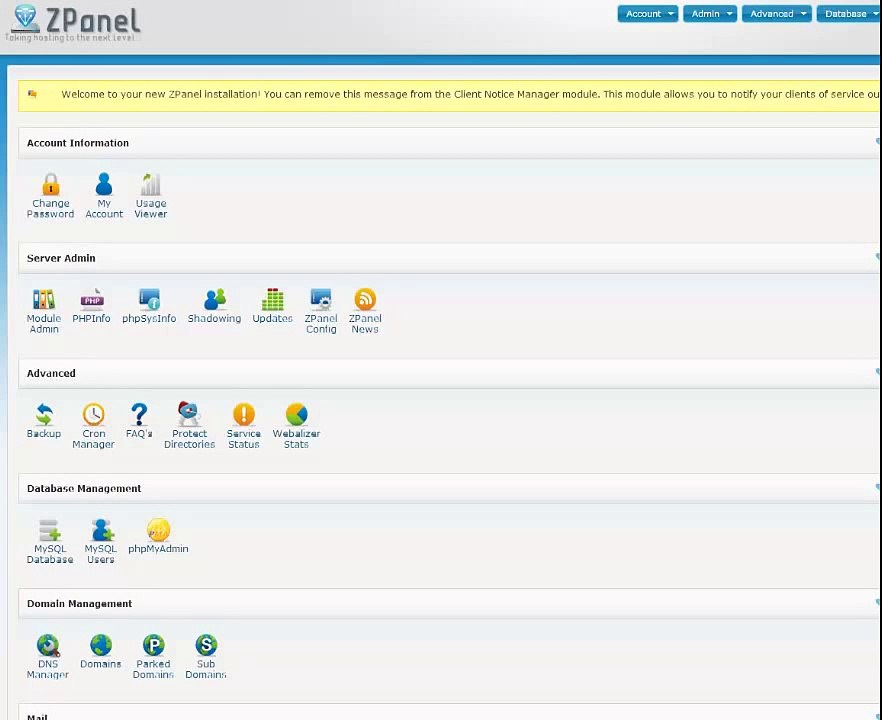Open Webalizer Stats
Image resolution: width=882 pixels, height=720 pixels.
[x=296, y=426]
